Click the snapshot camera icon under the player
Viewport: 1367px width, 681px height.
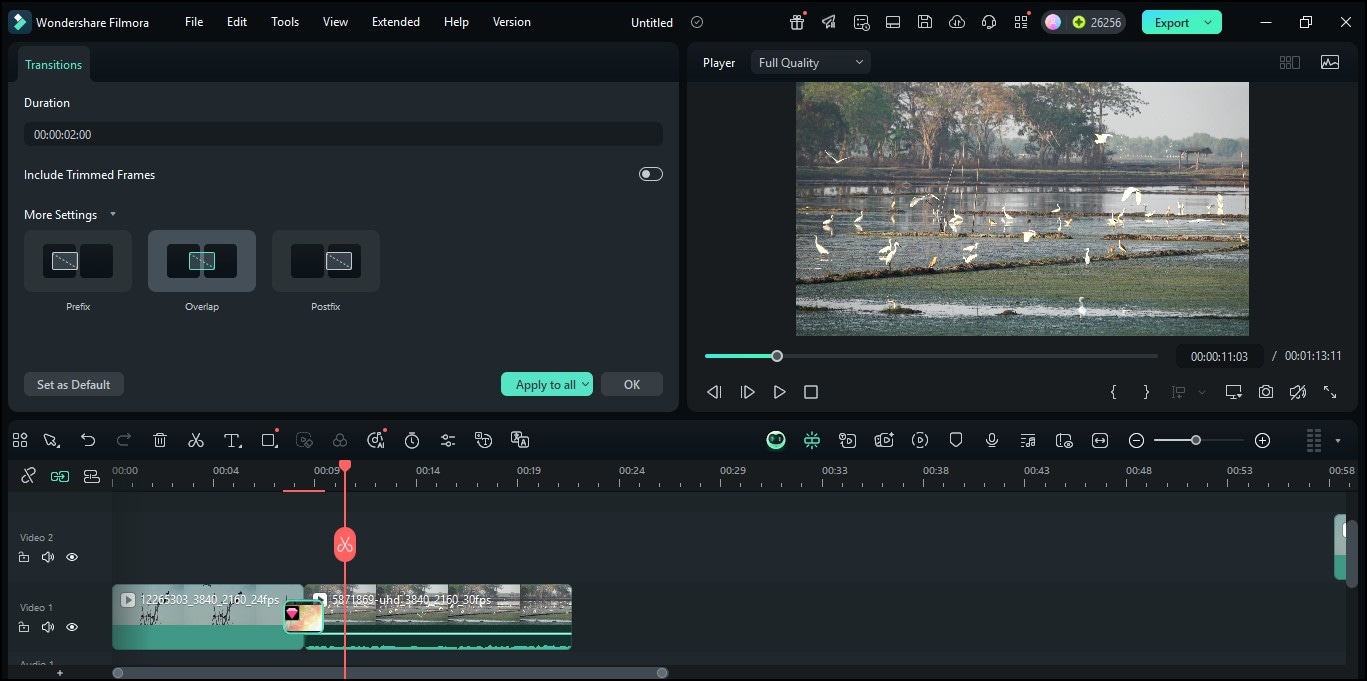[x=1265, y=391]
